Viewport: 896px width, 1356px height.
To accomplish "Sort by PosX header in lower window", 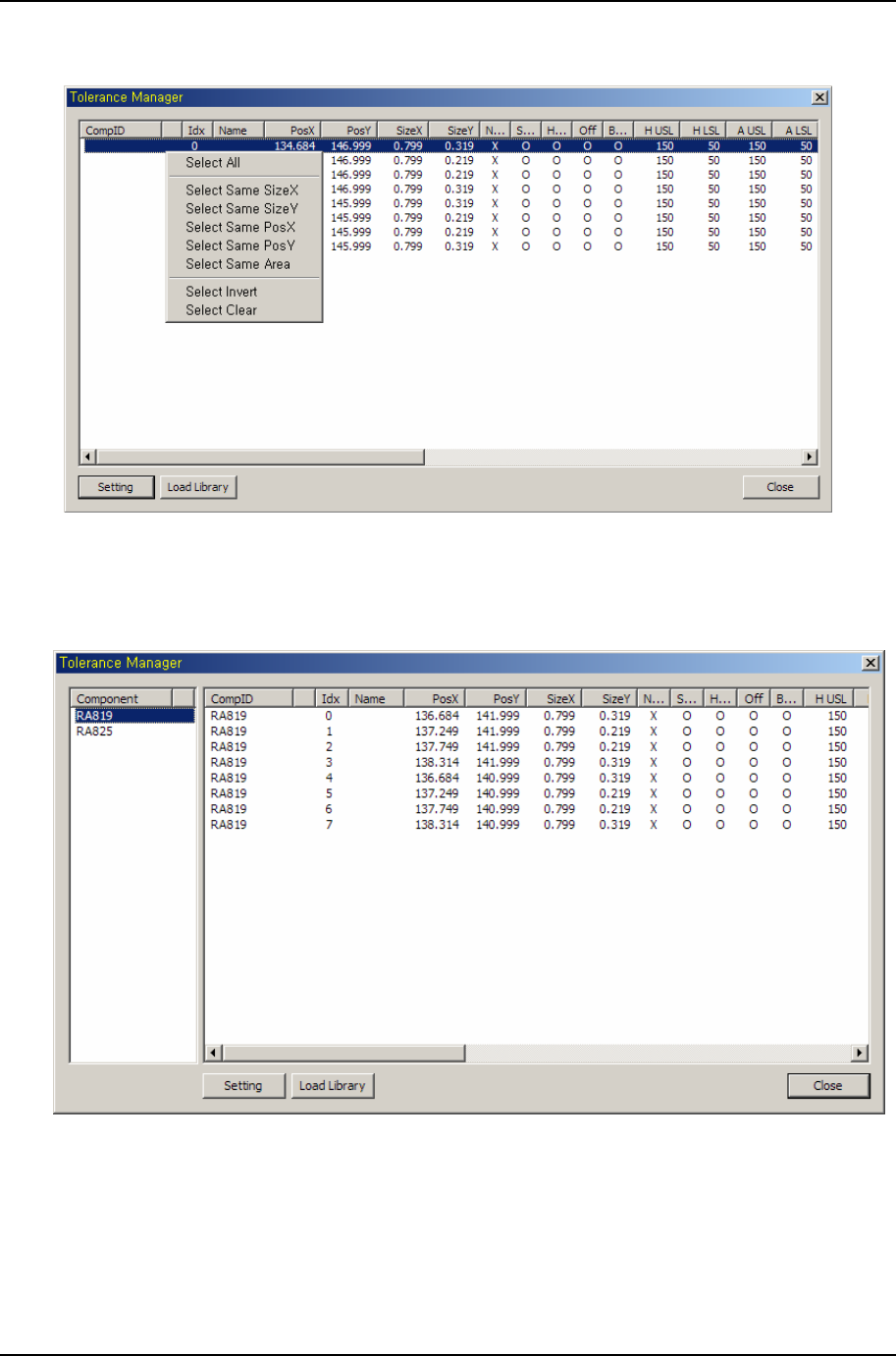I will click(433, 699).
